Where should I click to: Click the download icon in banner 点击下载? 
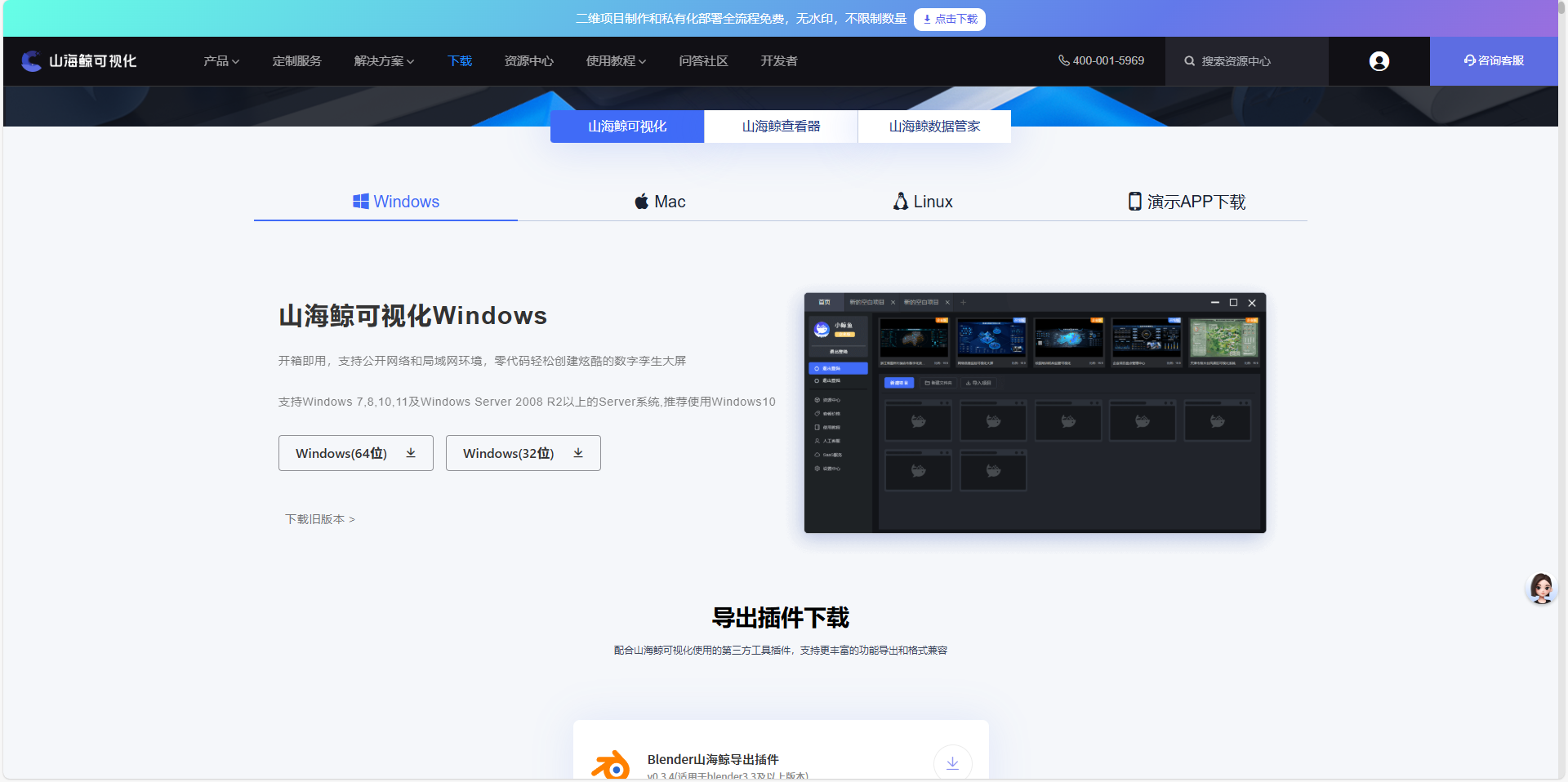pos(927,19)
